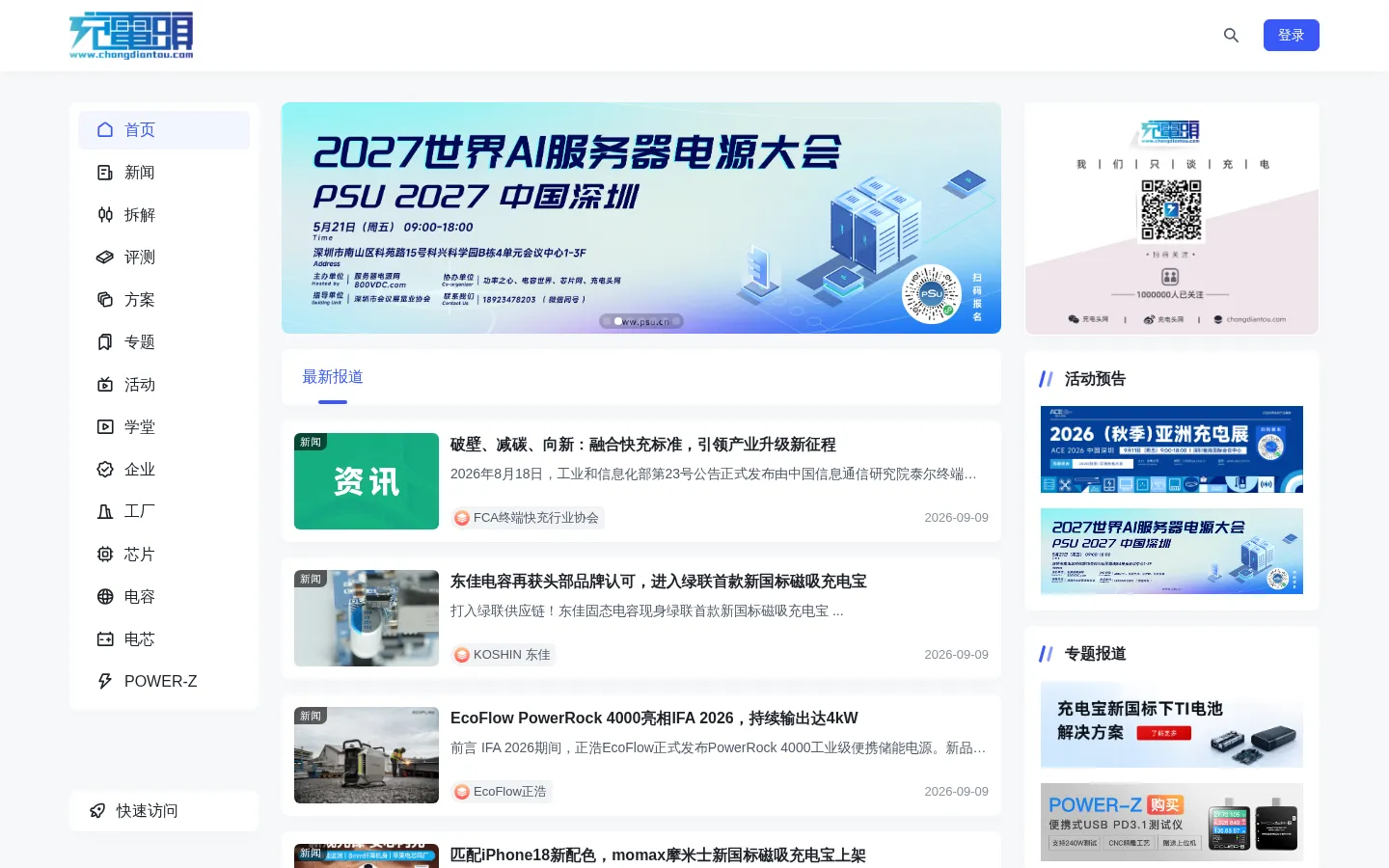Click the EcoFlow PowerRock article thumbnail
1389x868 pixels.
367,755
